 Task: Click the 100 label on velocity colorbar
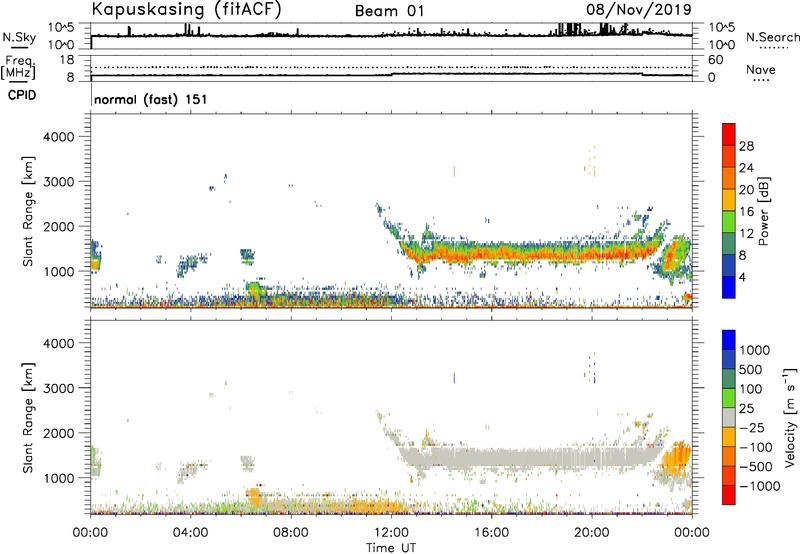[751, 389]
